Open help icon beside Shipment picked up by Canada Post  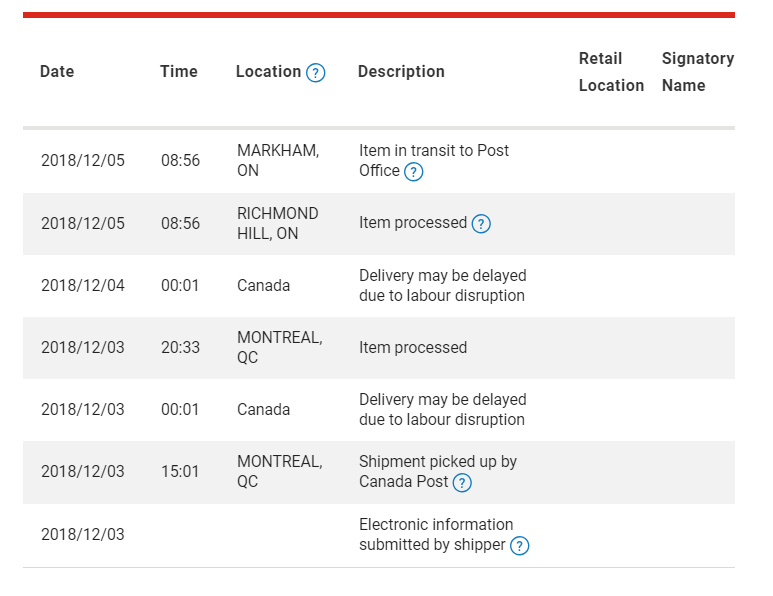(x=462, y=483)
